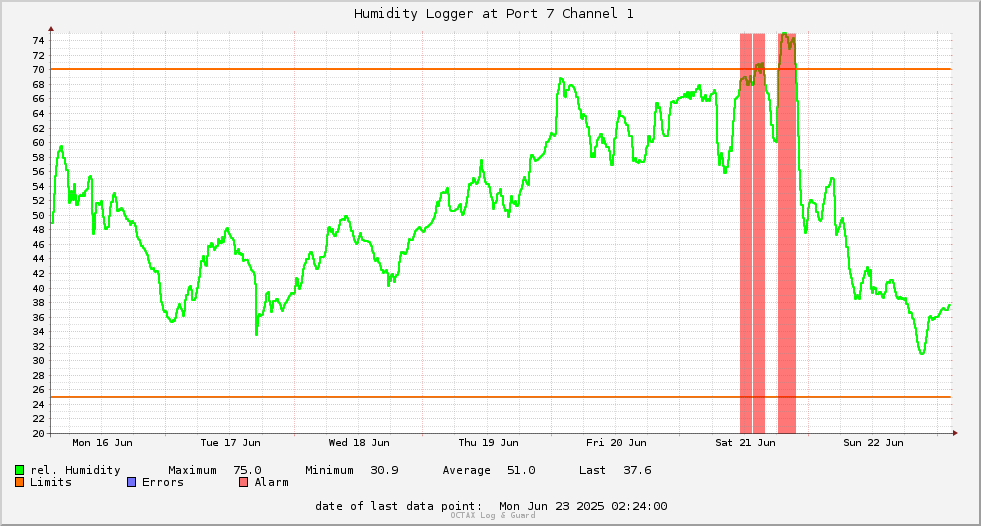This screenshot has height=526, width=981.
Task: Click the orange Limits legend swatch
Action: coord(19,482)
